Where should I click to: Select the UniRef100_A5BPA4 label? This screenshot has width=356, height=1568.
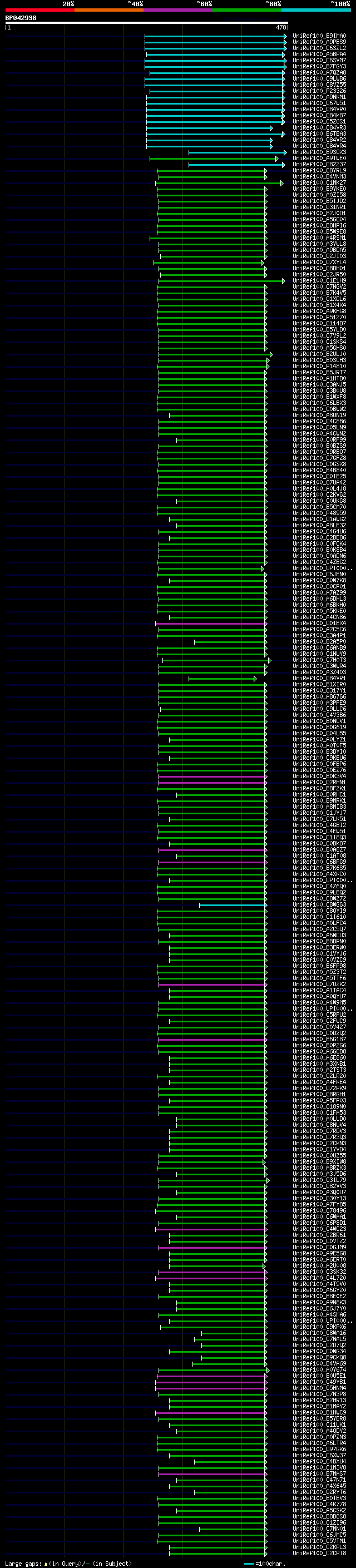[x=319, y=54]
